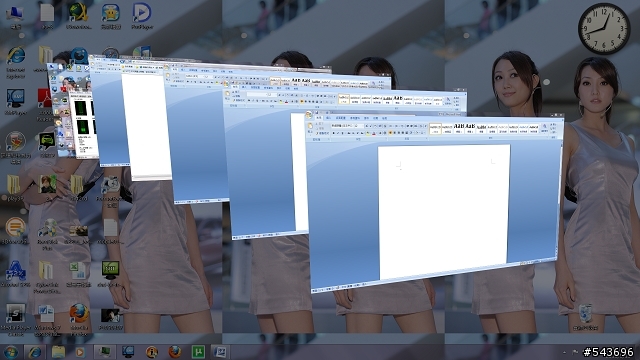
Task: Launch the yellow star game shortcut
Action: point(111,16)
